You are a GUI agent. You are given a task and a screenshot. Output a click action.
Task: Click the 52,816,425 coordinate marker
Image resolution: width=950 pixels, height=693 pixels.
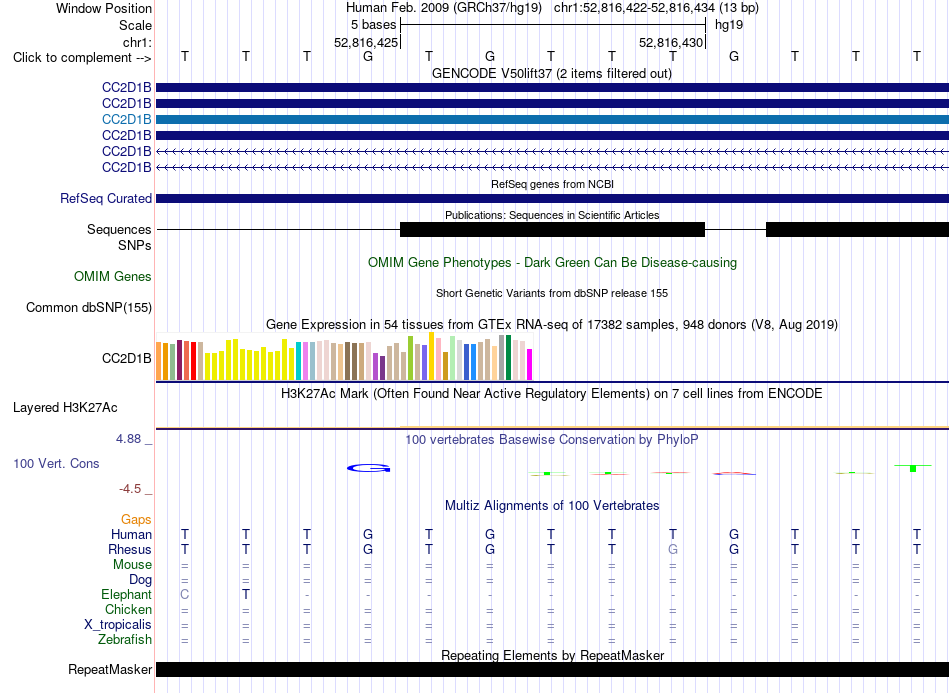pos(366,42)
